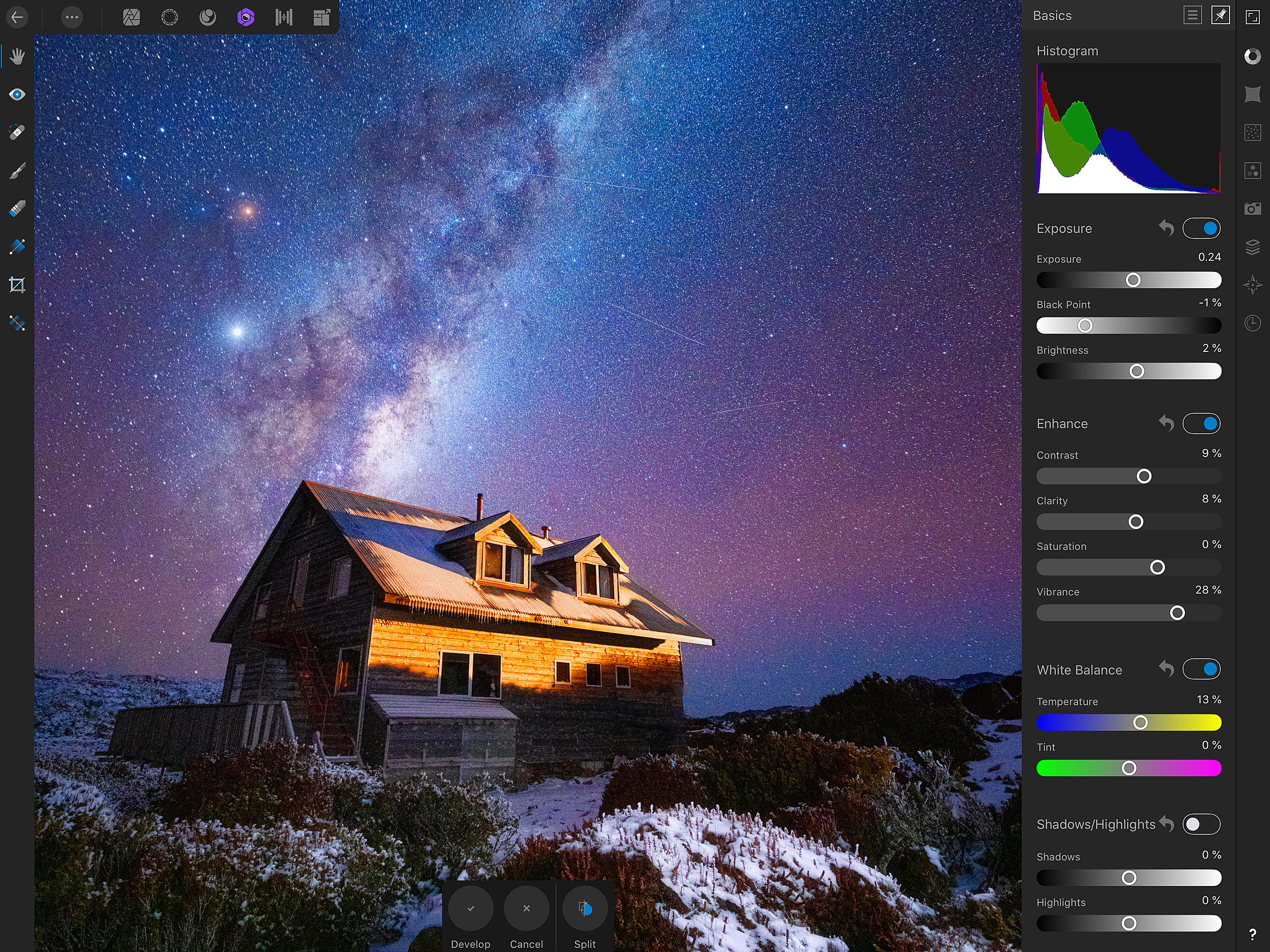The image size is (1270, 952).
Task: Turn off the White Balance toggle
Action: [1201, 669]
